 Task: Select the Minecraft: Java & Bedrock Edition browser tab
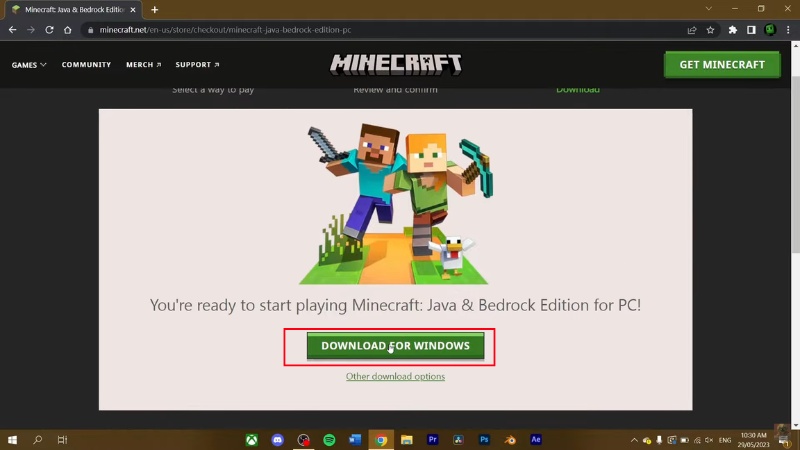pos(74,10)
